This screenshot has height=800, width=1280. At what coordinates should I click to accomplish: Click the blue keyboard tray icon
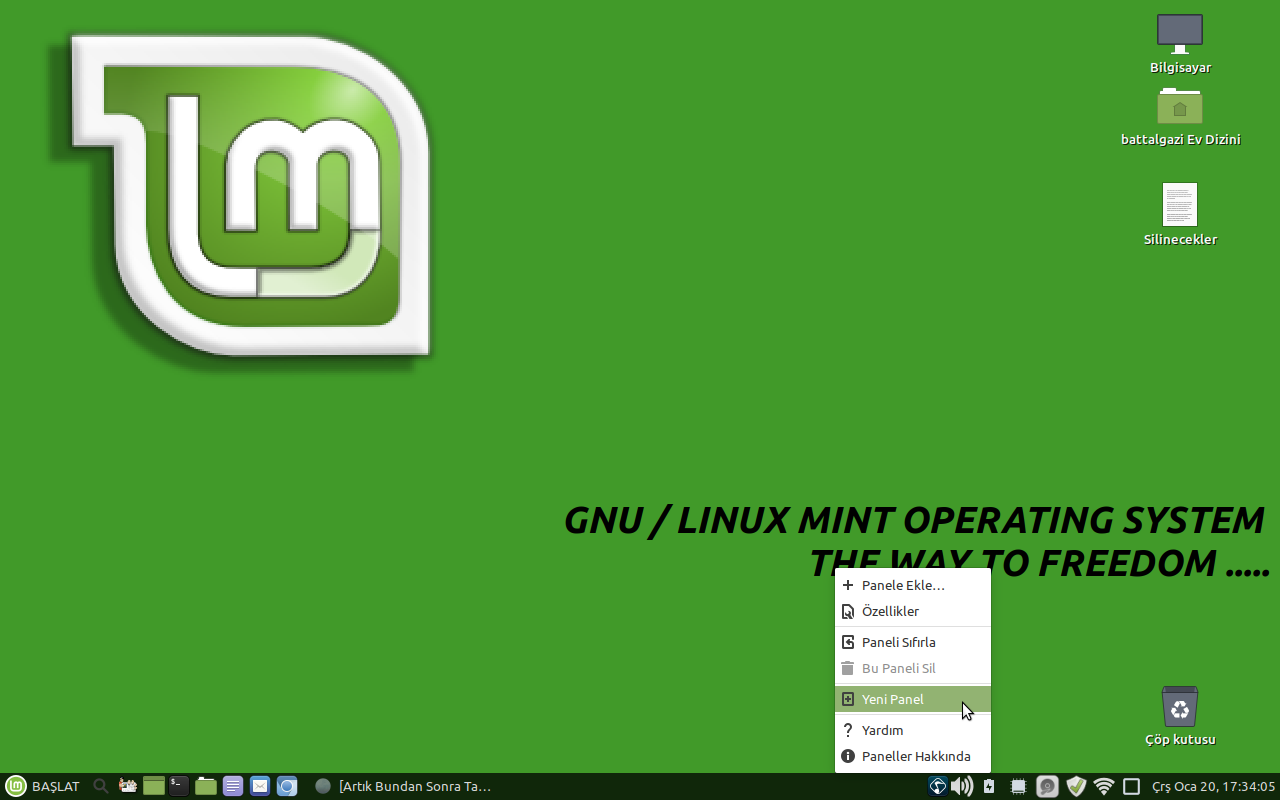(938, 786)
